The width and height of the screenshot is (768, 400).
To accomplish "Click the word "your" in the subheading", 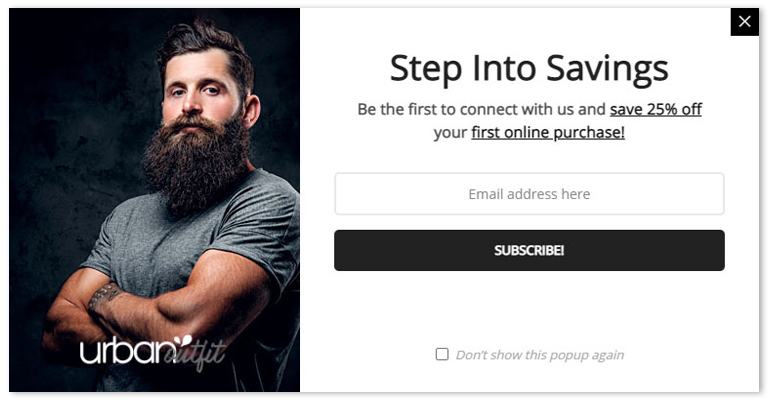I will (450, 132).
